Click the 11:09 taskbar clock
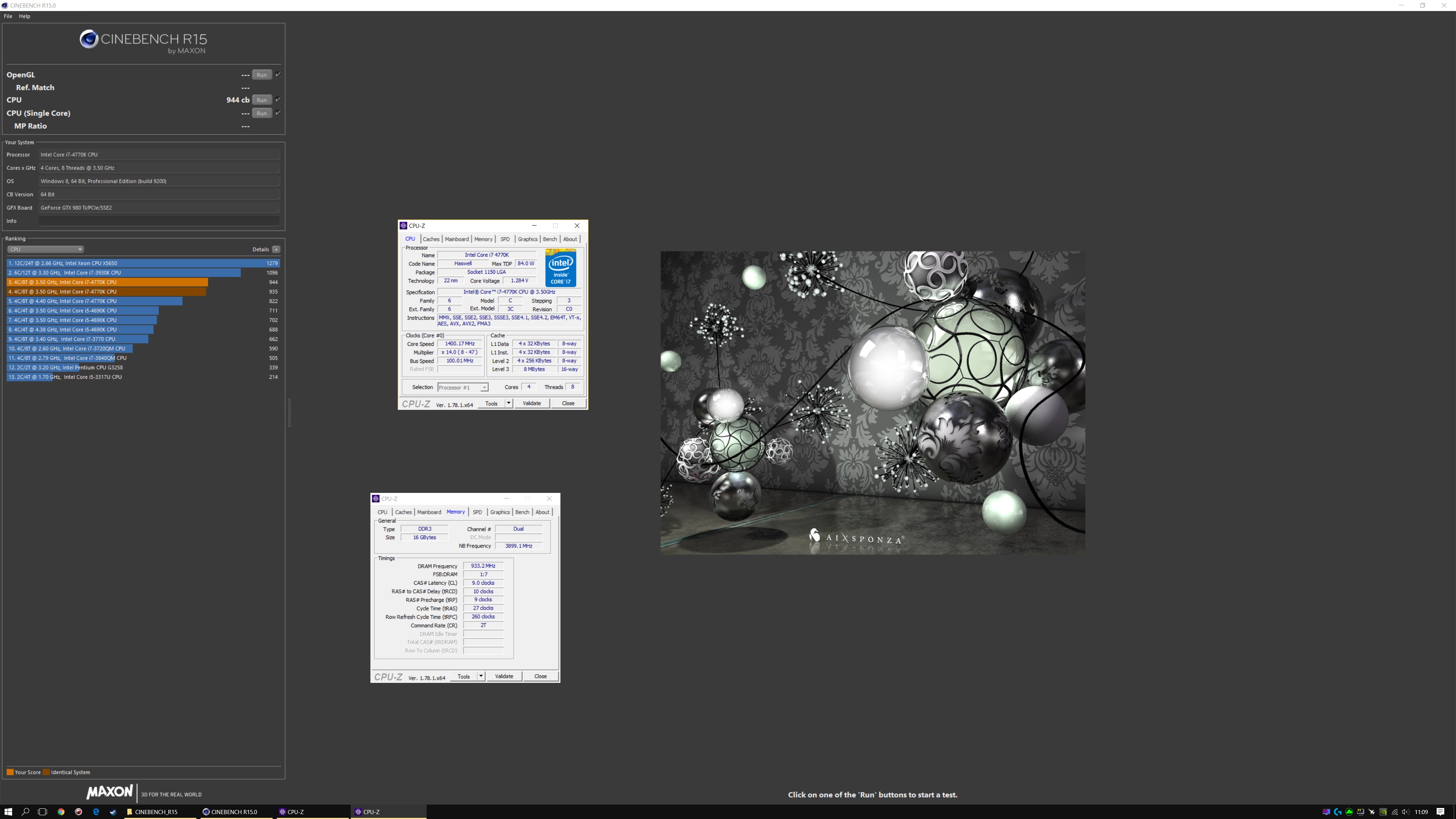The height and width of the screenshot is (819, 1456). pos(1421,812)
